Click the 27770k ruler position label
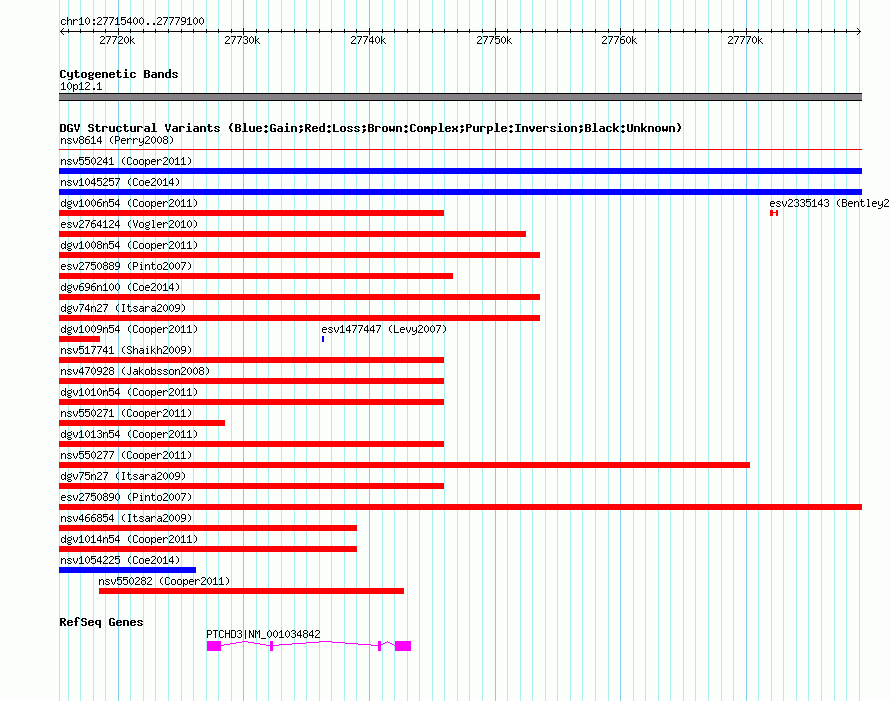890x701 pixels. [x=745, y=40]
